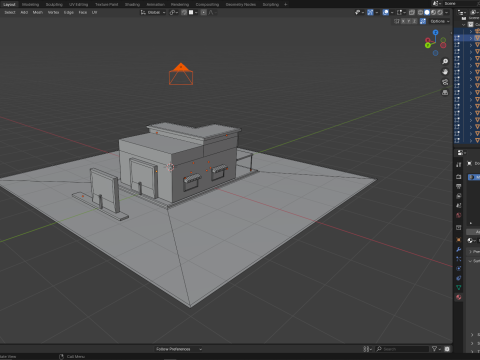Screen dimensions: 480x360
Task: Open the pivot point dropdown
Action: [174, 12]
